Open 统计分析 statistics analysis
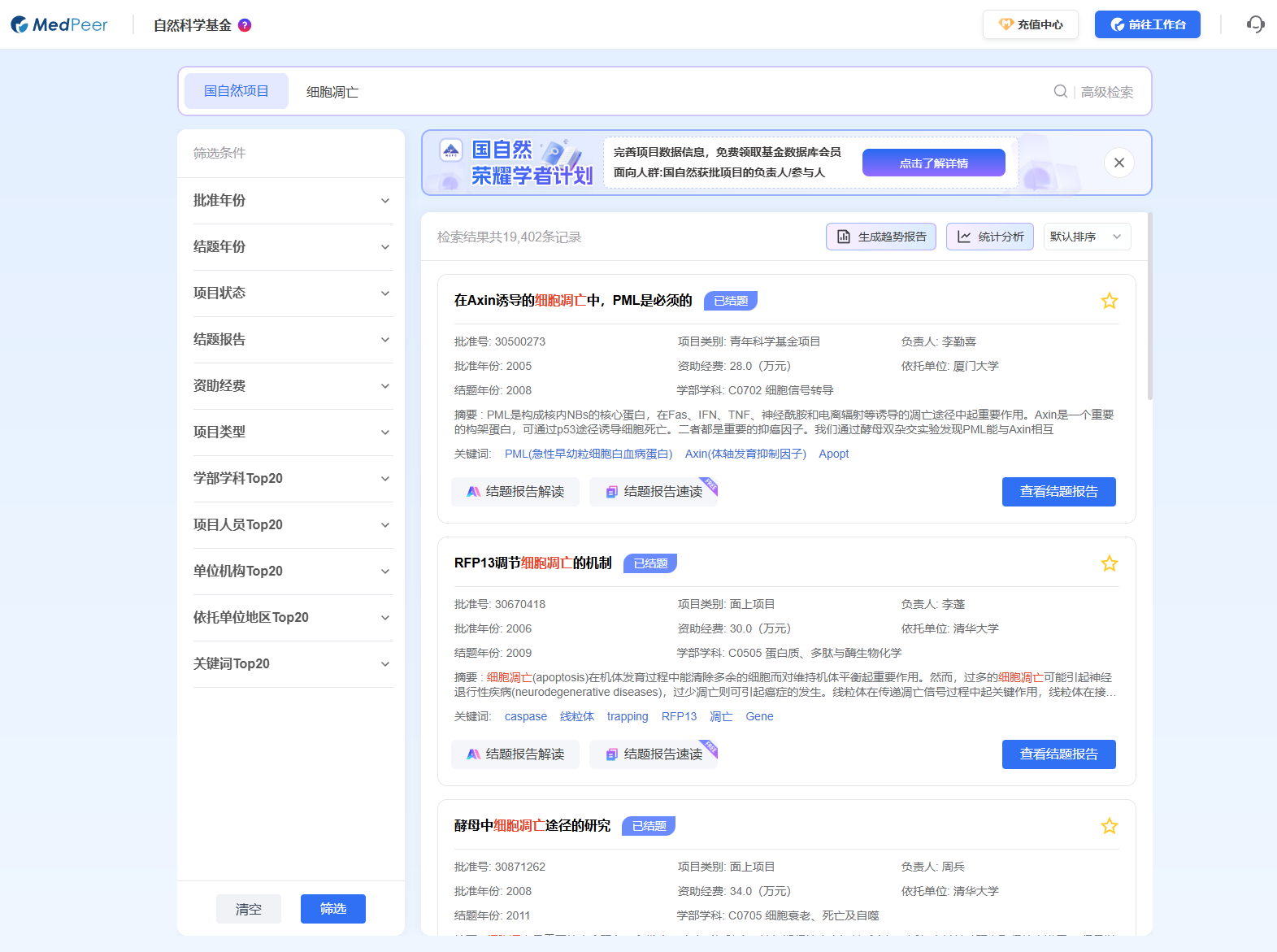The height and width of the screenshot is (952, 1277). [x=990, y=237]
